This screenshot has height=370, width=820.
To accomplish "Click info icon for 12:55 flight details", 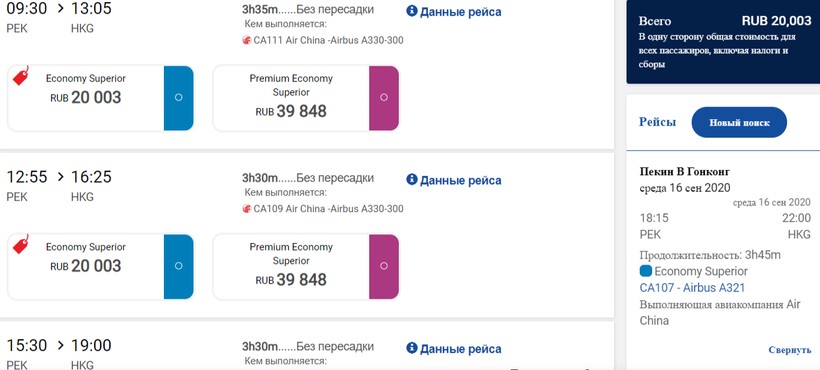I will point(412,180).
